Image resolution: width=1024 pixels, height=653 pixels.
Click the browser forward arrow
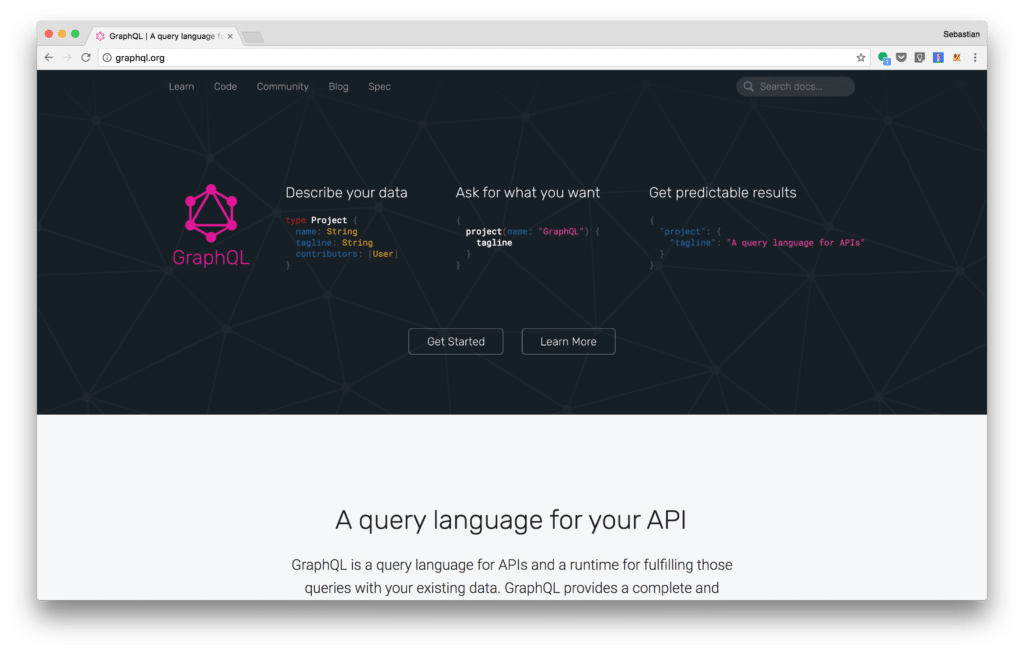(x=67, y=57)
